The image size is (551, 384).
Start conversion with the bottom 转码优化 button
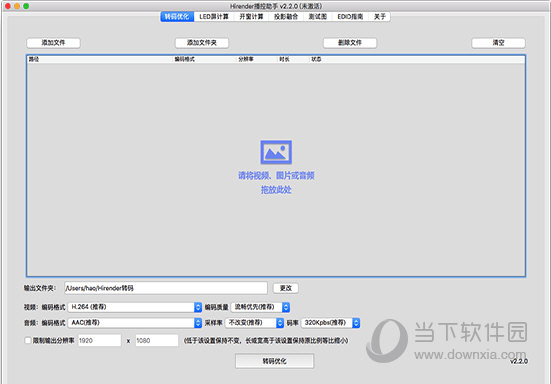point(274,361)
